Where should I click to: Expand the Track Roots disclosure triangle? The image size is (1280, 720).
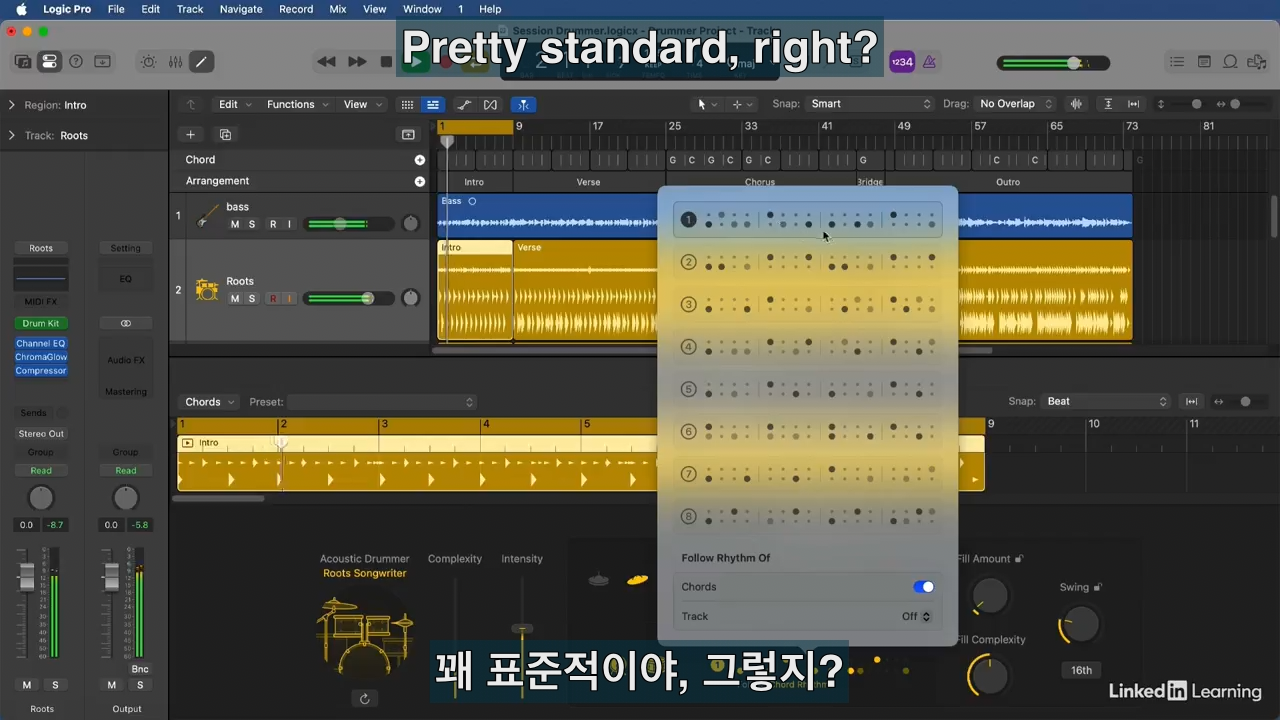tap(12, 135)
